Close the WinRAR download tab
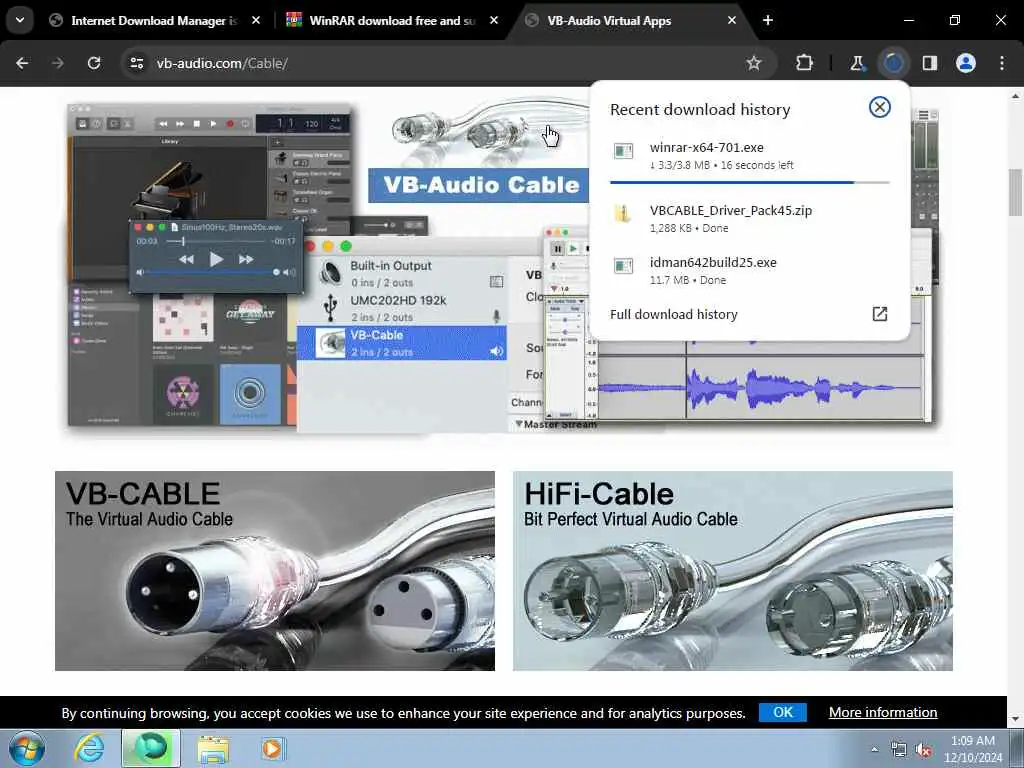Screen dimensions: 1024x768 tap(494, 21)
